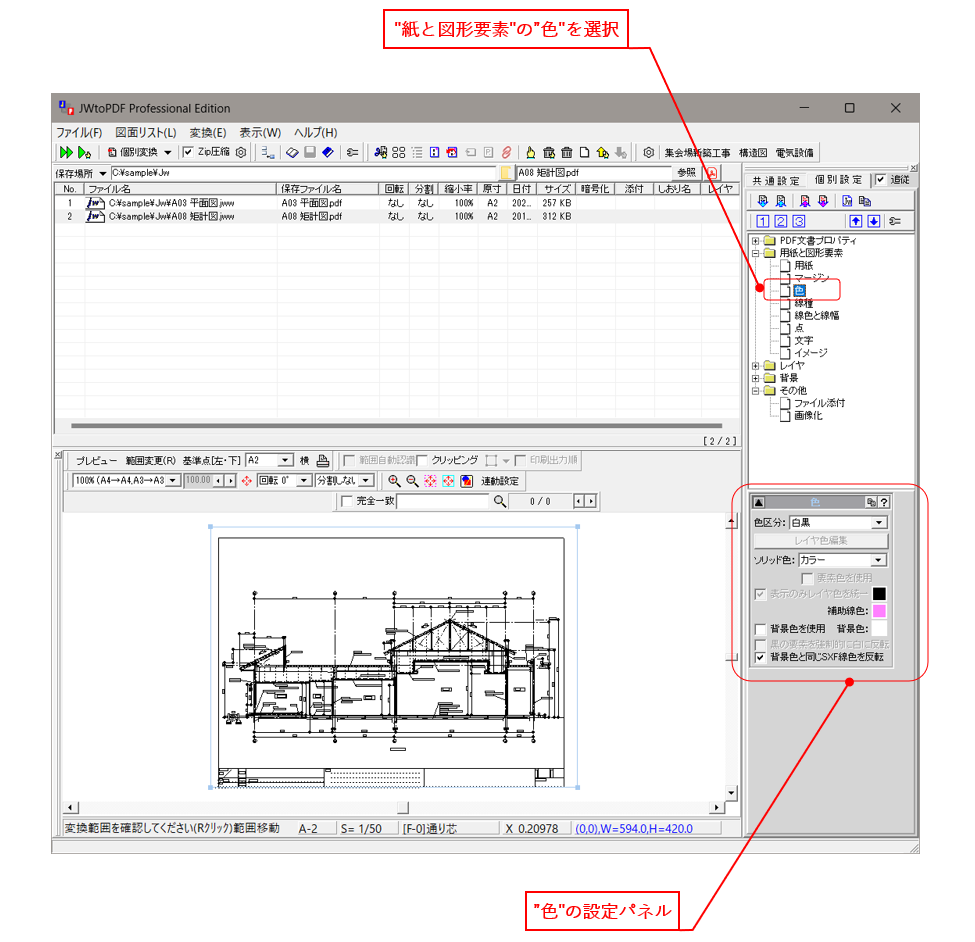Image resolution: width=975 pixels, height=942 pixels.
Task: Click the help question mark in 色 panel
Action: coord(884,503)
